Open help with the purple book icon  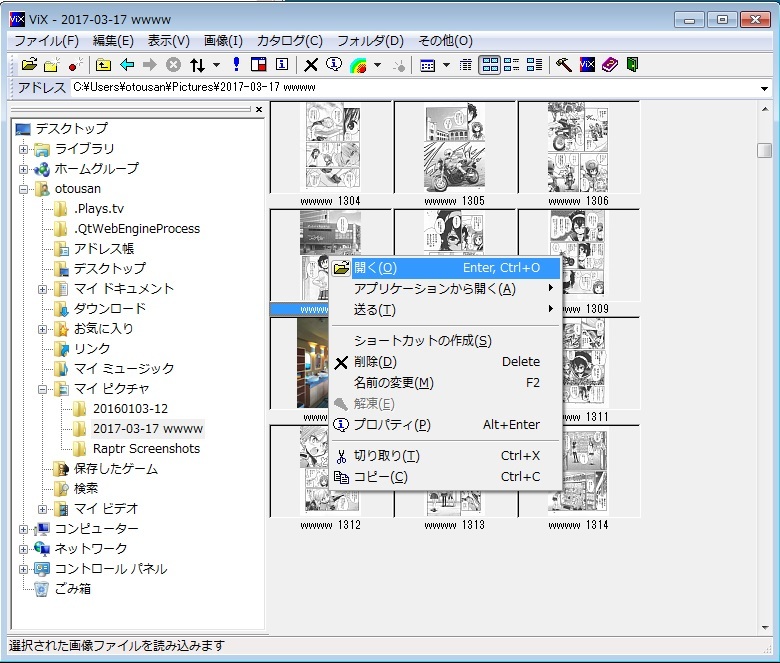point(610,65)
